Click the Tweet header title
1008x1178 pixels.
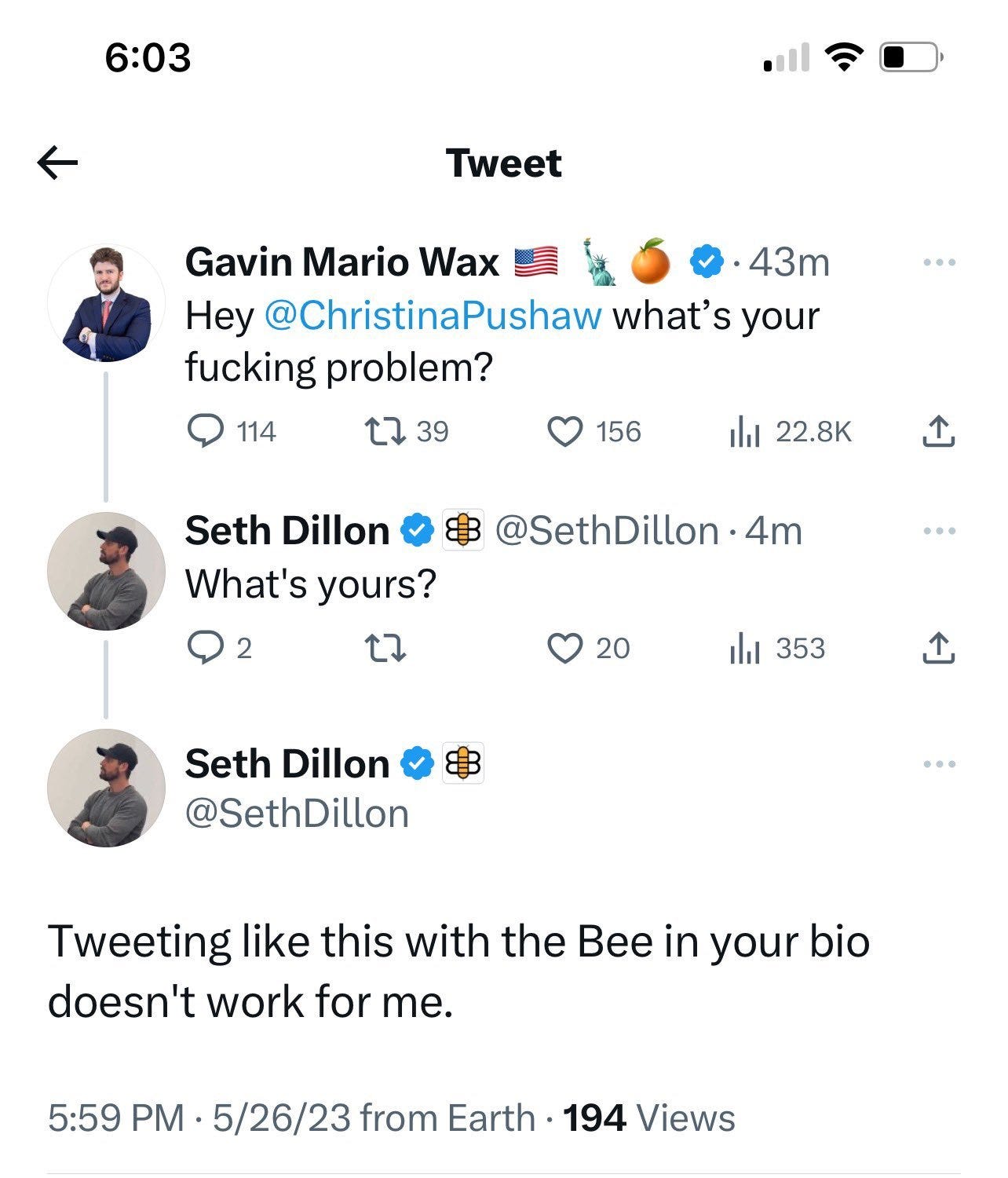[x=503, y=163]
